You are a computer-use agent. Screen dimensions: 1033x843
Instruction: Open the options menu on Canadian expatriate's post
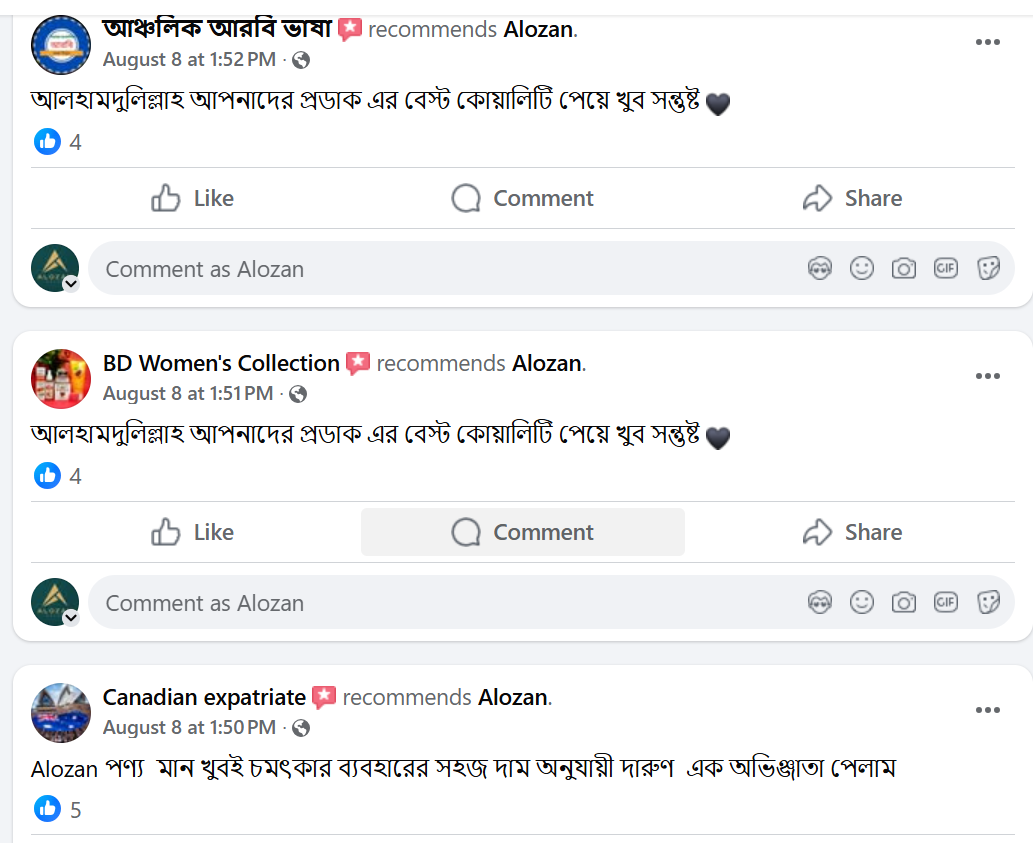coord(988,710)
